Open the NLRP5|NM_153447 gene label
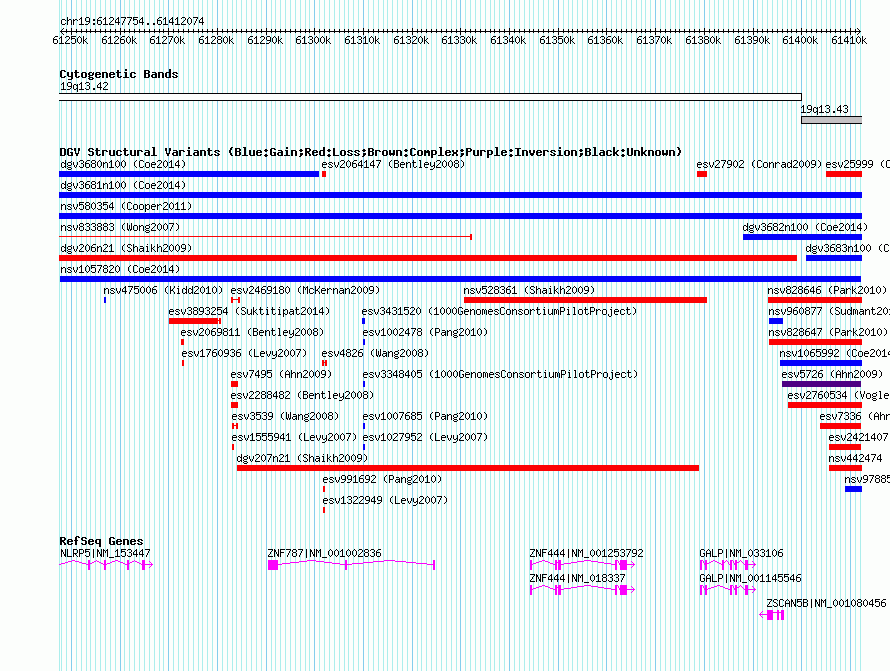This screenshot has height=671, width=890. point(105,553)
